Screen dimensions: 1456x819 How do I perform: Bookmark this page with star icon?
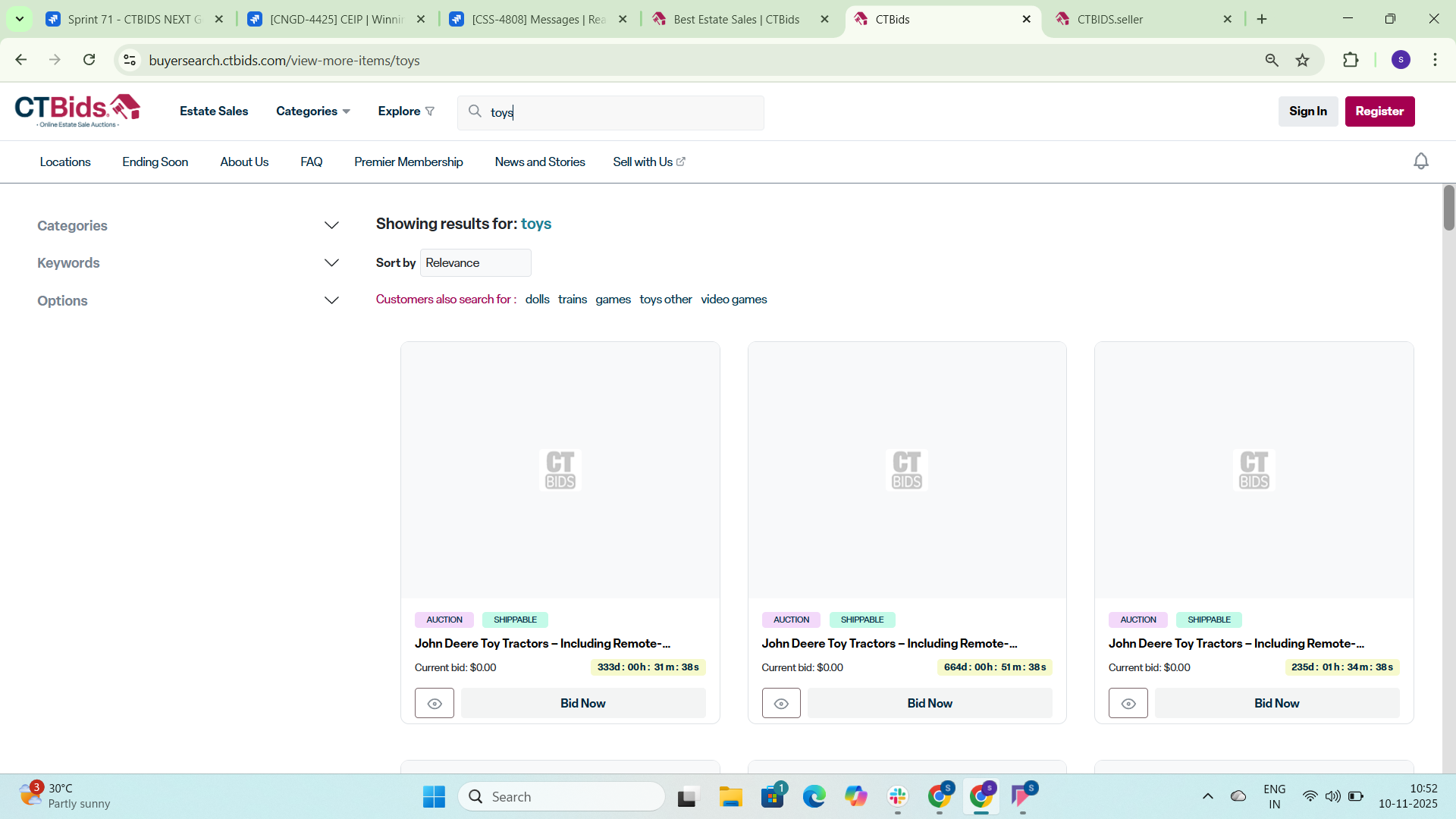click(x=1303, y=61)
